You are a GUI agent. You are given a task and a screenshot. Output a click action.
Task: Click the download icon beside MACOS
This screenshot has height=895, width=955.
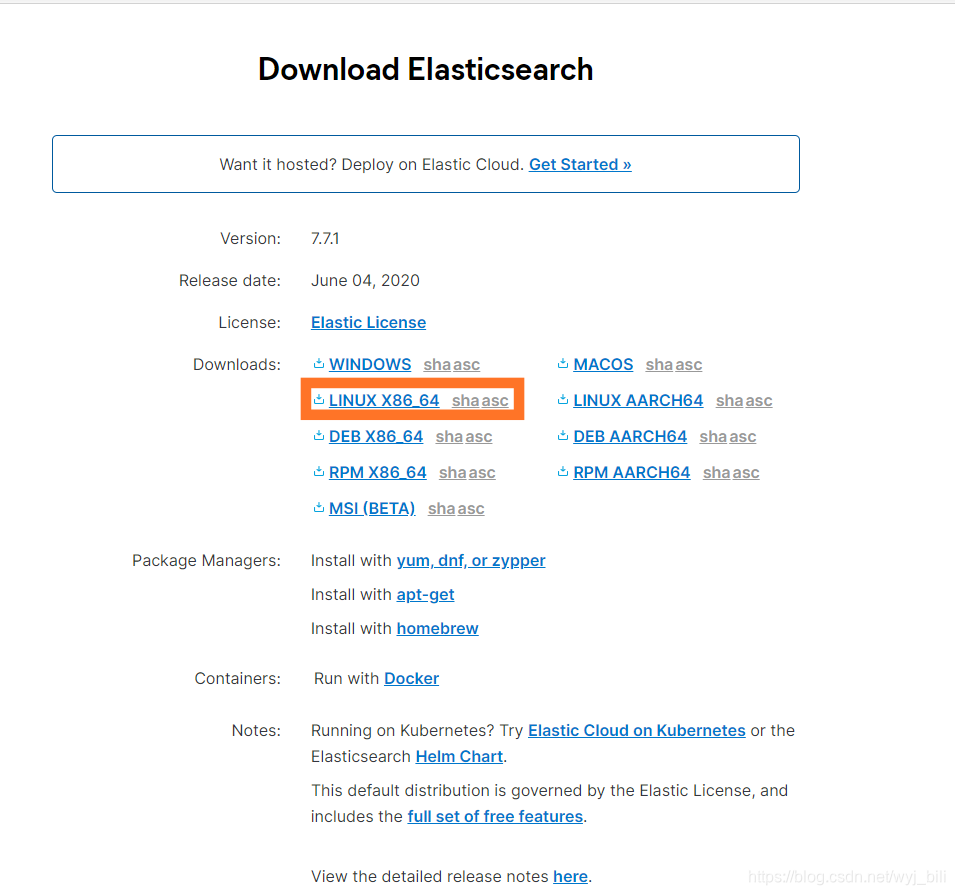(563, 364)
